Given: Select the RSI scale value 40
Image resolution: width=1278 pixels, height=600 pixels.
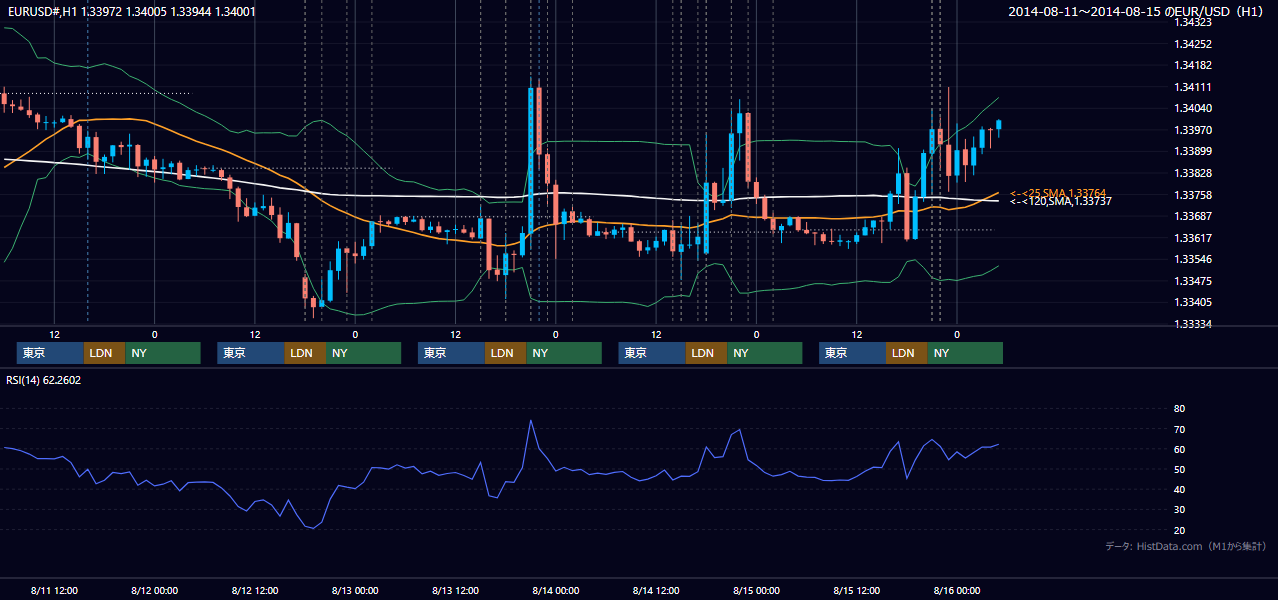Looking at the screenshot, I should click(1179, 489).
